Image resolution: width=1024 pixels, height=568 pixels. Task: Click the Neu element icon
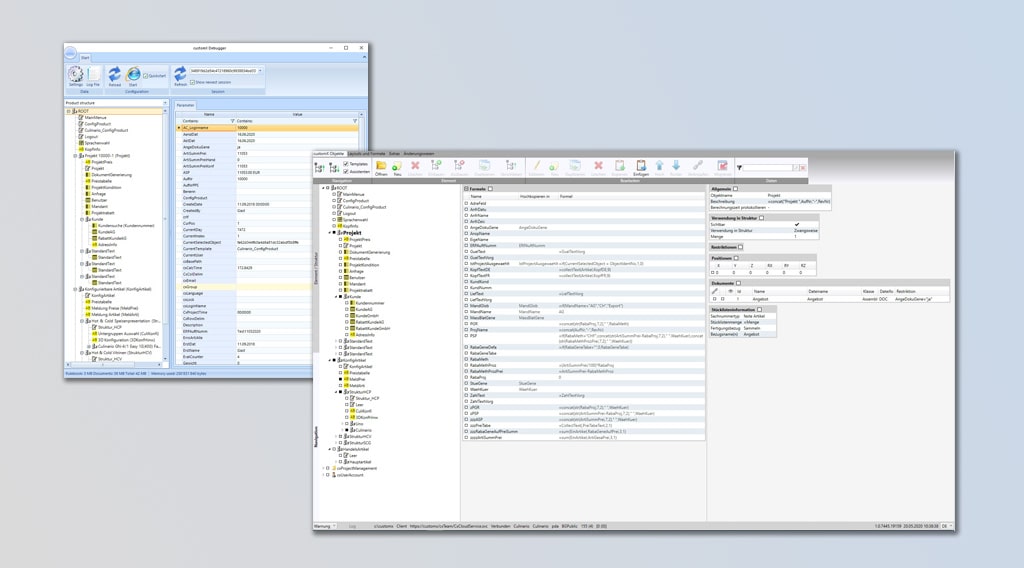[x=397, y=167]
